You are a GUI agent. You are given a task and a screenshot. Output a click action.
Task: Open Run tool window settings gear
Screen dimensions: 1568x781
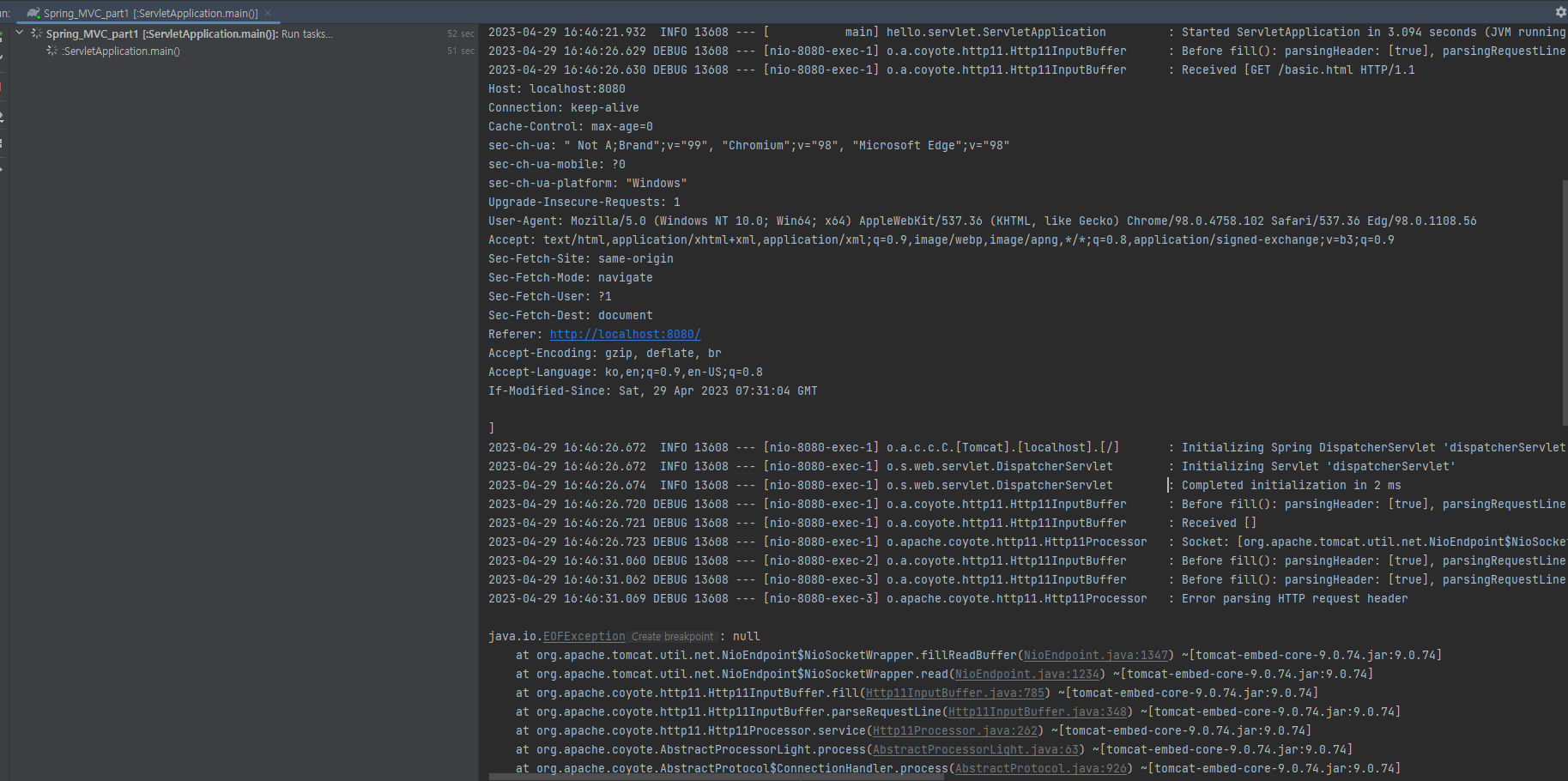pyautogui.click(x=1560, y=12)
